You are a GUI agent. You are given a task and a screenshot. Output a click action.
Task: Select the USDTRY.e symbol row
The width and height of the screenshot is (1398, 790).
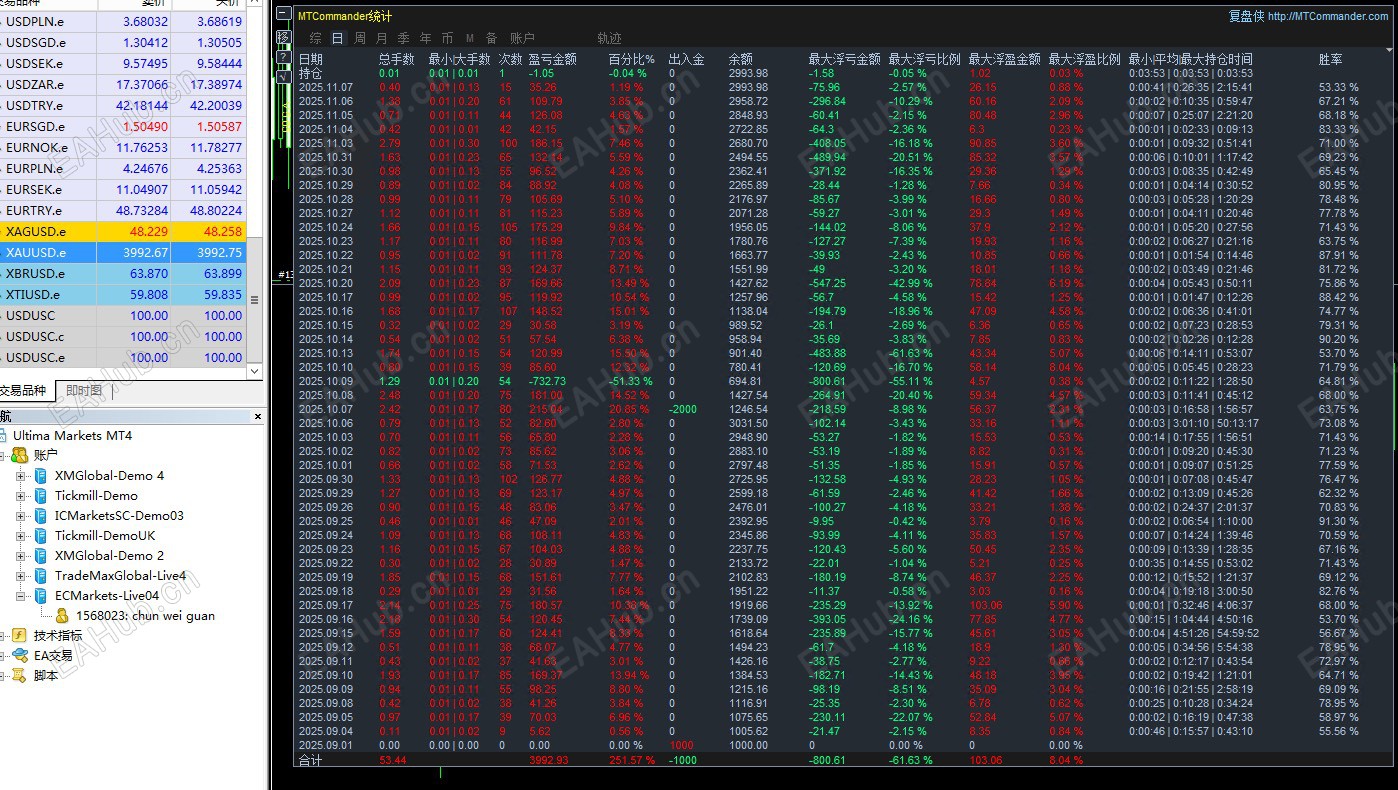[123, 106]
